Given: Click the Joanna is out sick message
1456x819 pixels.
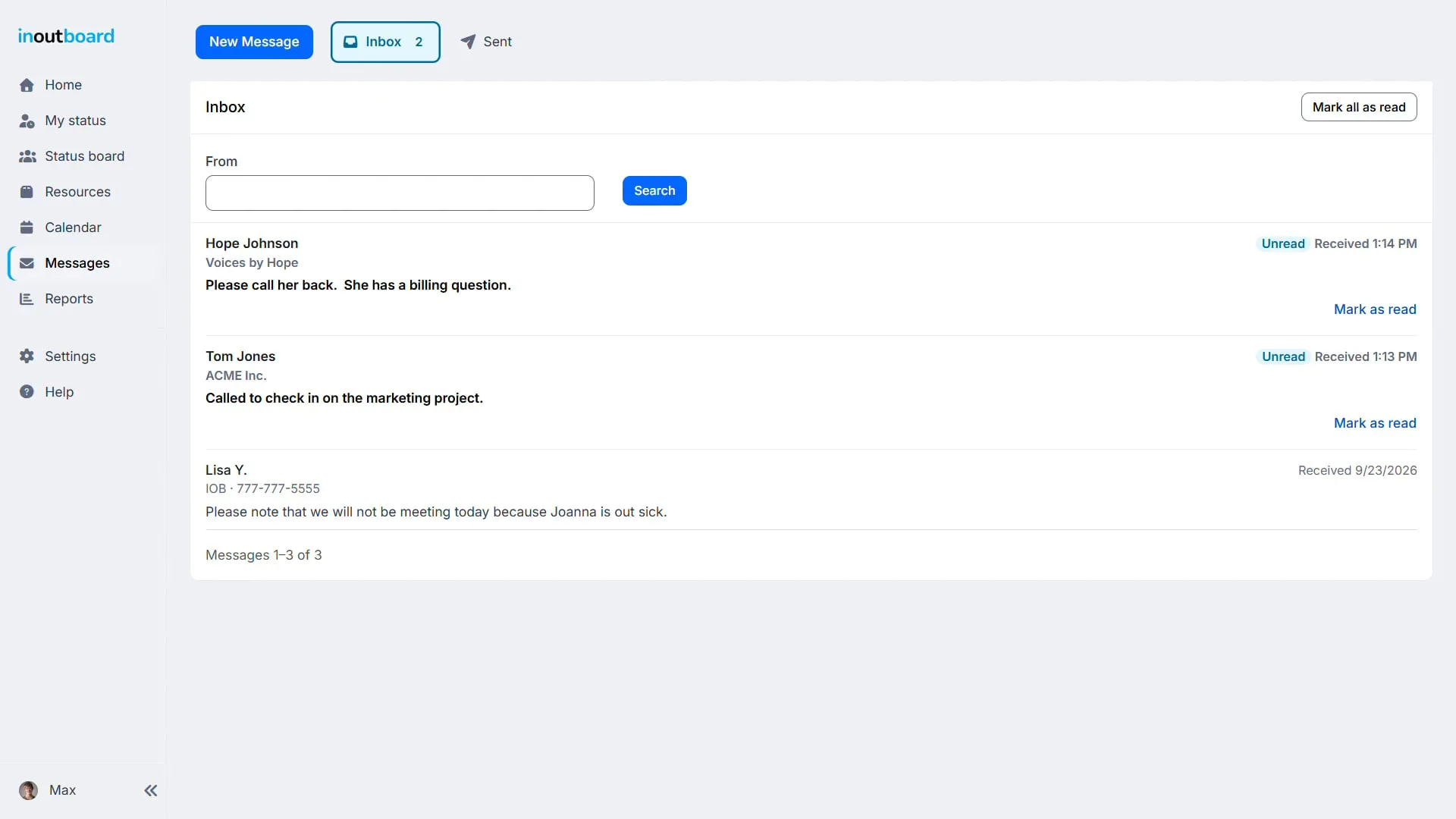Looking at the screenshot, I should 436,512.
